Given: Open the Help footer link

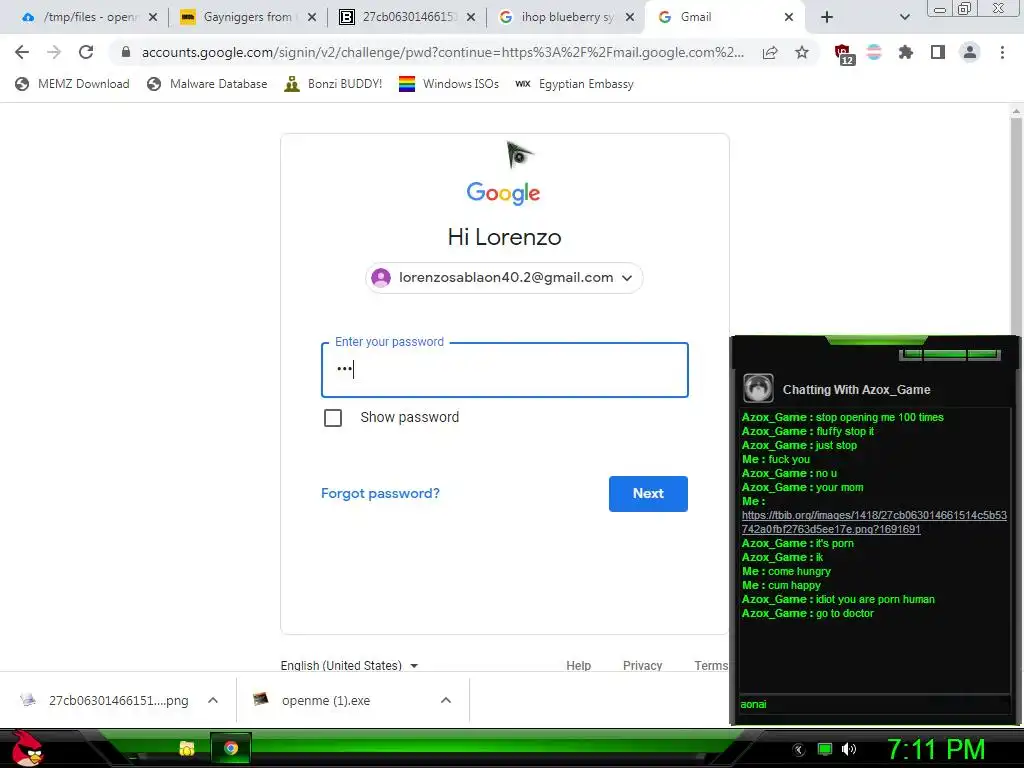Looking at the screenshot, I should point(579,665).
